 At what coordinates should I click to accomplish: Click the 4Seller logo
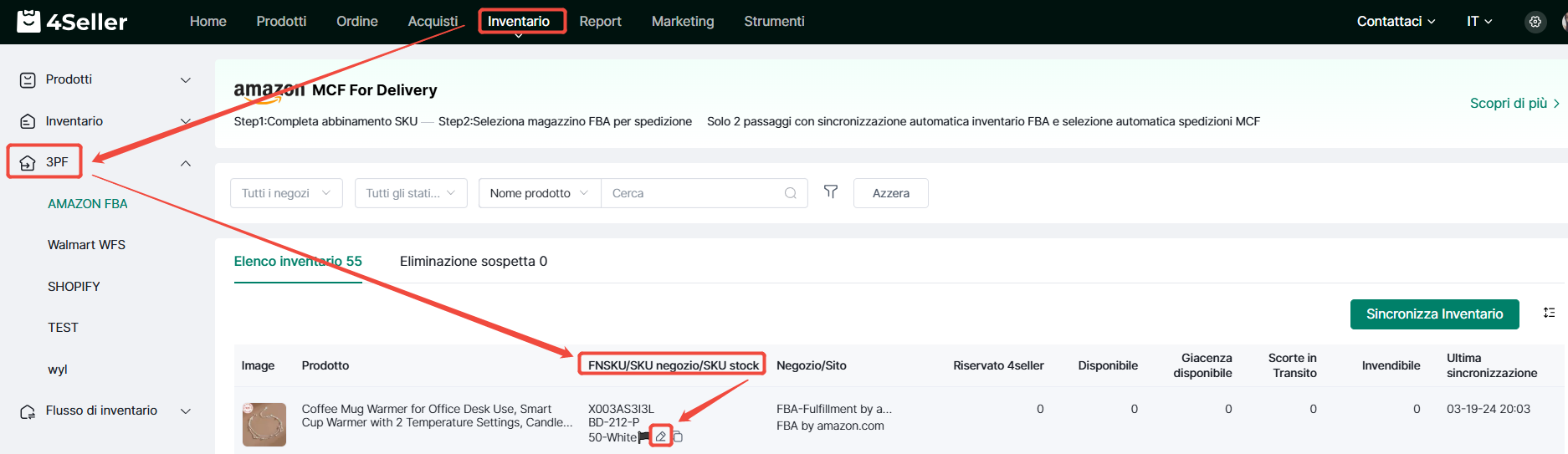click(72, 22)
